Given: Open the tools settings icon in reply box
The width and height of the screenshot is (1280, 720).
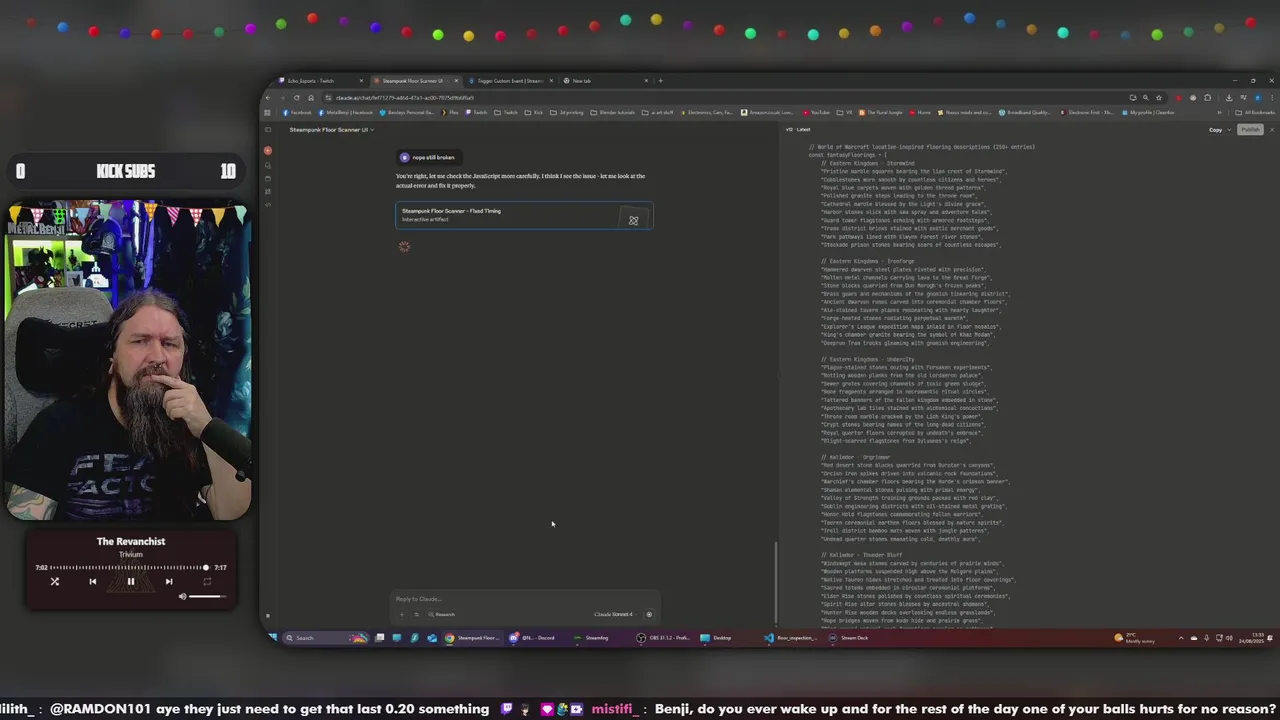Looking at the screenshot, I should (x=416, y=614).
